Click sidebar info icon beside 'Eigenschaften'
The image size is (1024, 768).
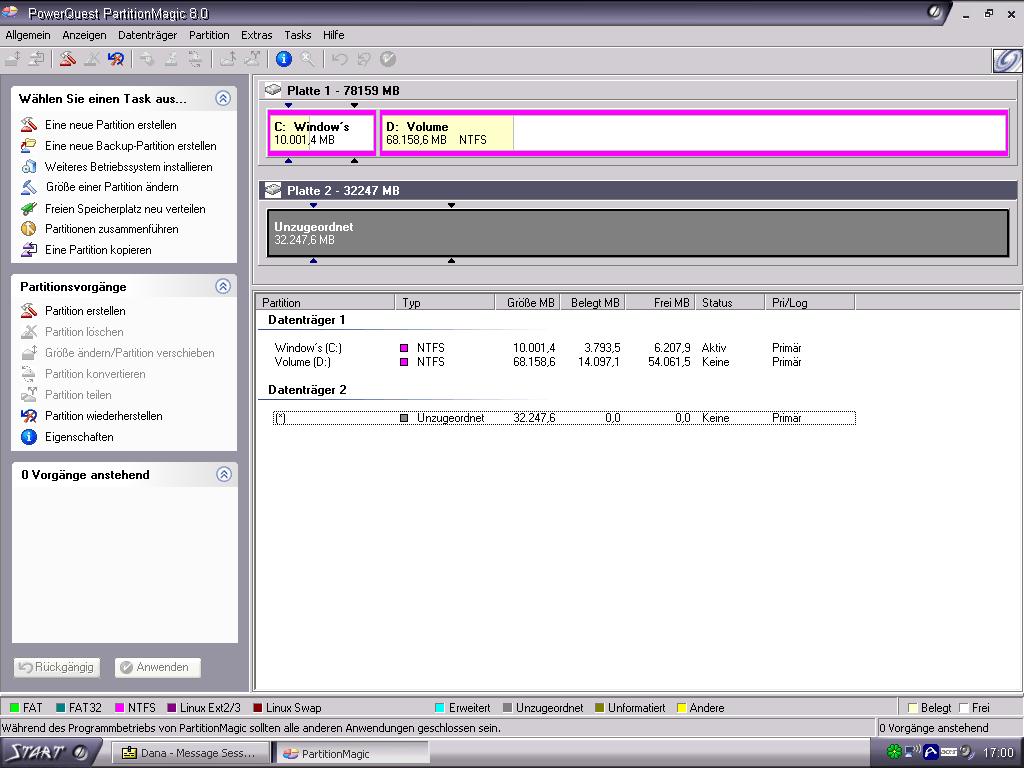tap(29, 437)
